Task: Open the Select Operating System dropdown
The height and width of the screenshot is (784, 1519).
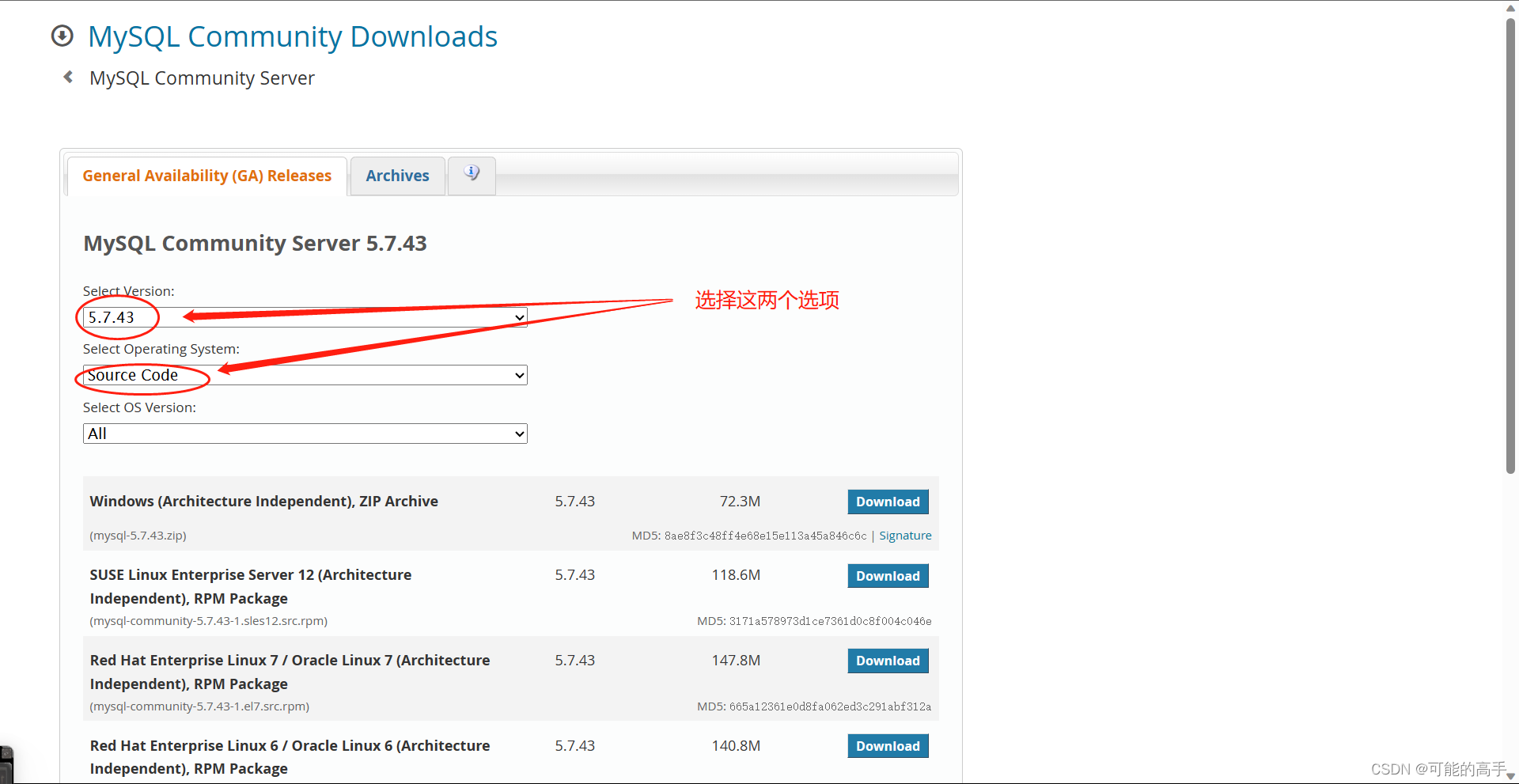Action: [x=305, y=375]
